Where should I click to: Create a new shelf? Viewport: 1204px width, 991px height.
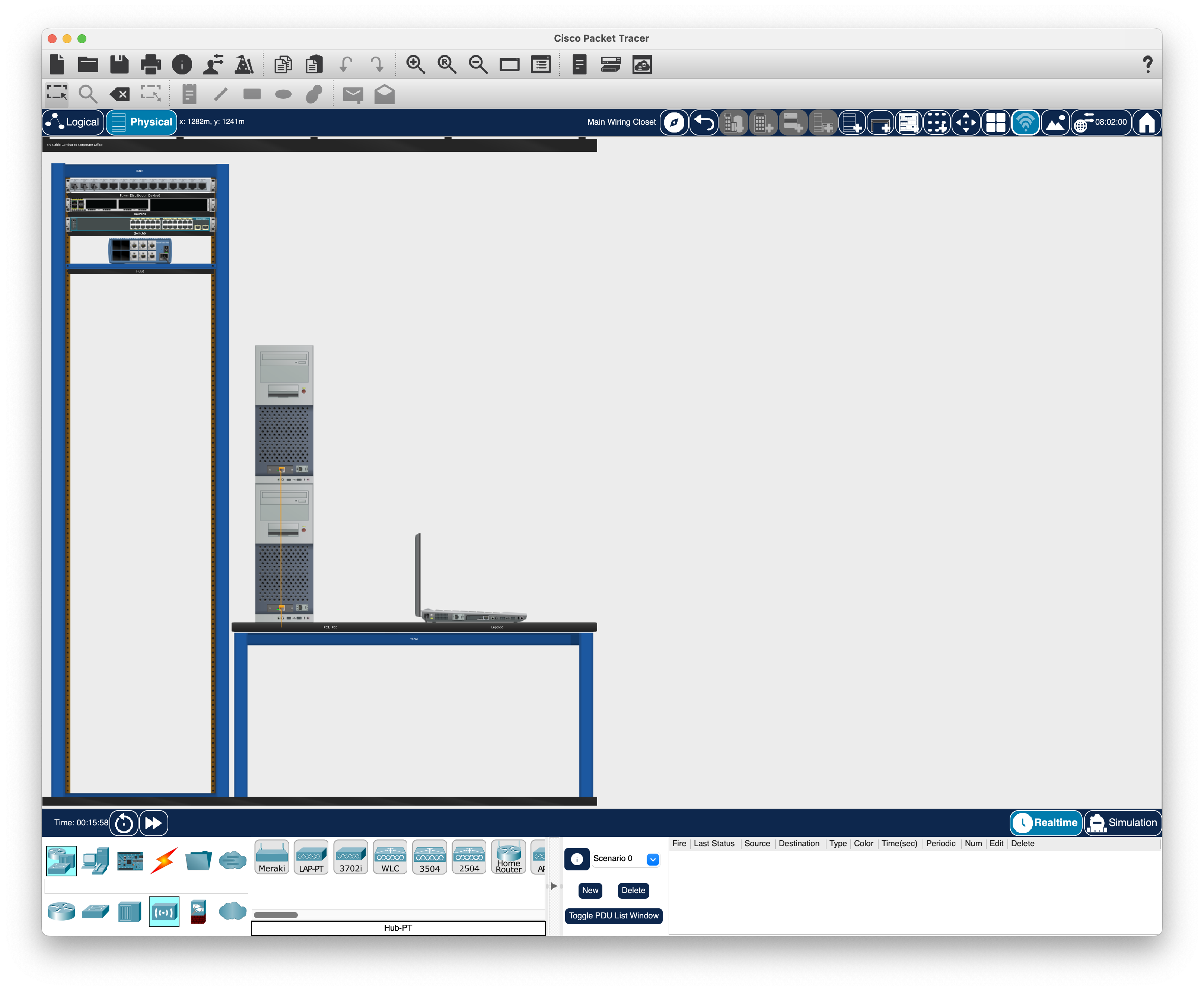click(x=908, y=122)
